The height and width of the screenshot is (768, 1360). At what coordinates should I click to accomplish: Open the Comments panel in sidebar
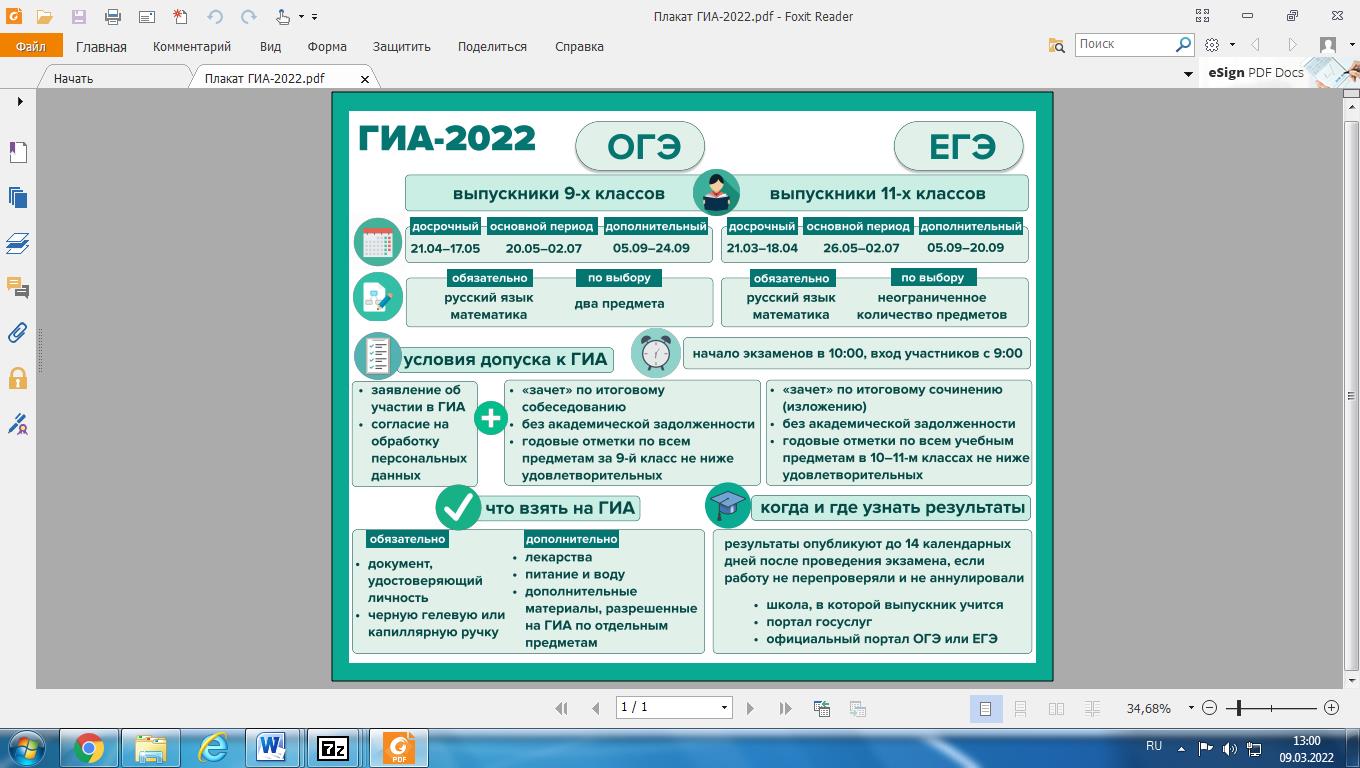coord(18,288)
